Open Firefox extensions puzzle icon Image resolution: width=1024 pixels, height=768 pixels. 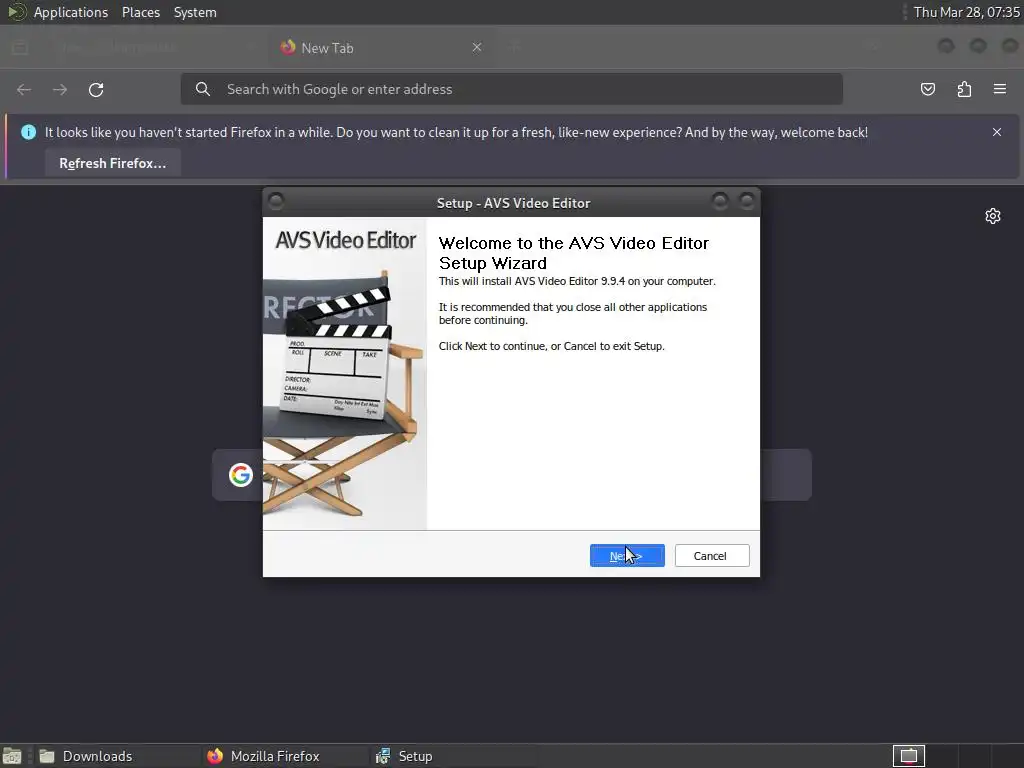964,89
